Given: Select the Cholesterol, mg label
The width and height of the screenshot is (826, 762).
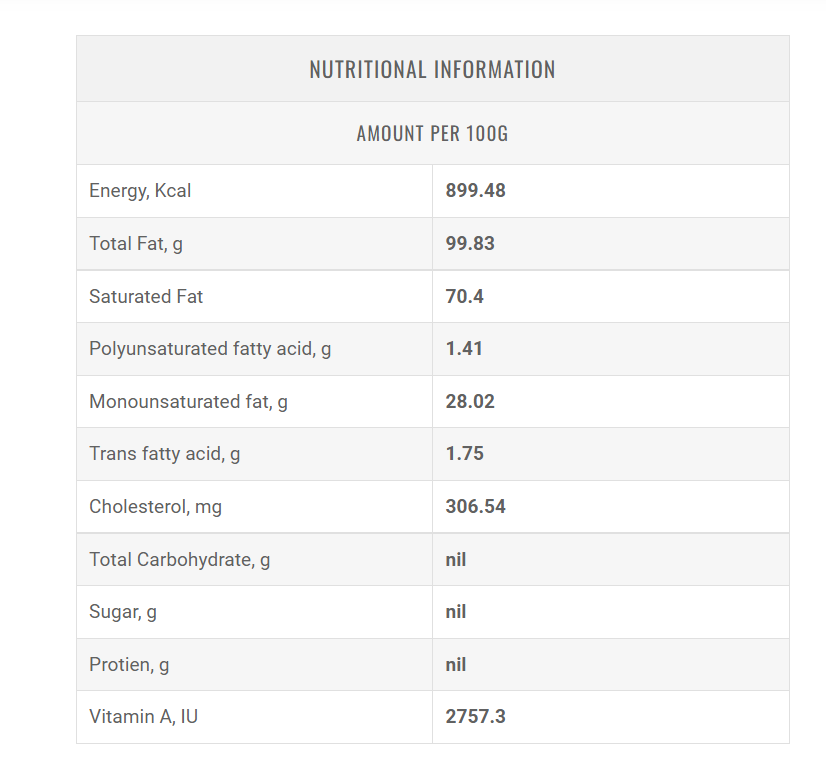Looking at the screenshot, I should click(x=156, y=507).
